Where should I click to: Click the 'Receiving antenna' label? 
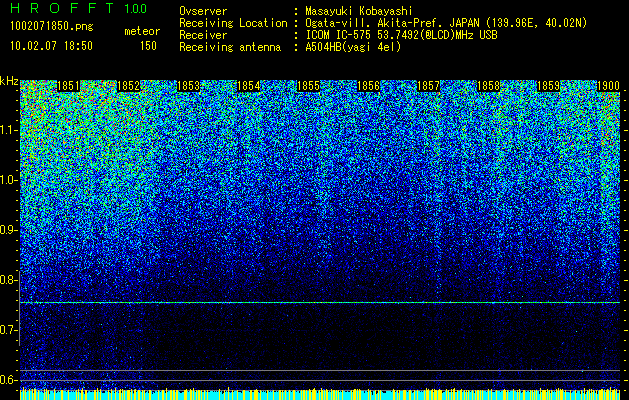coord(230,47)
